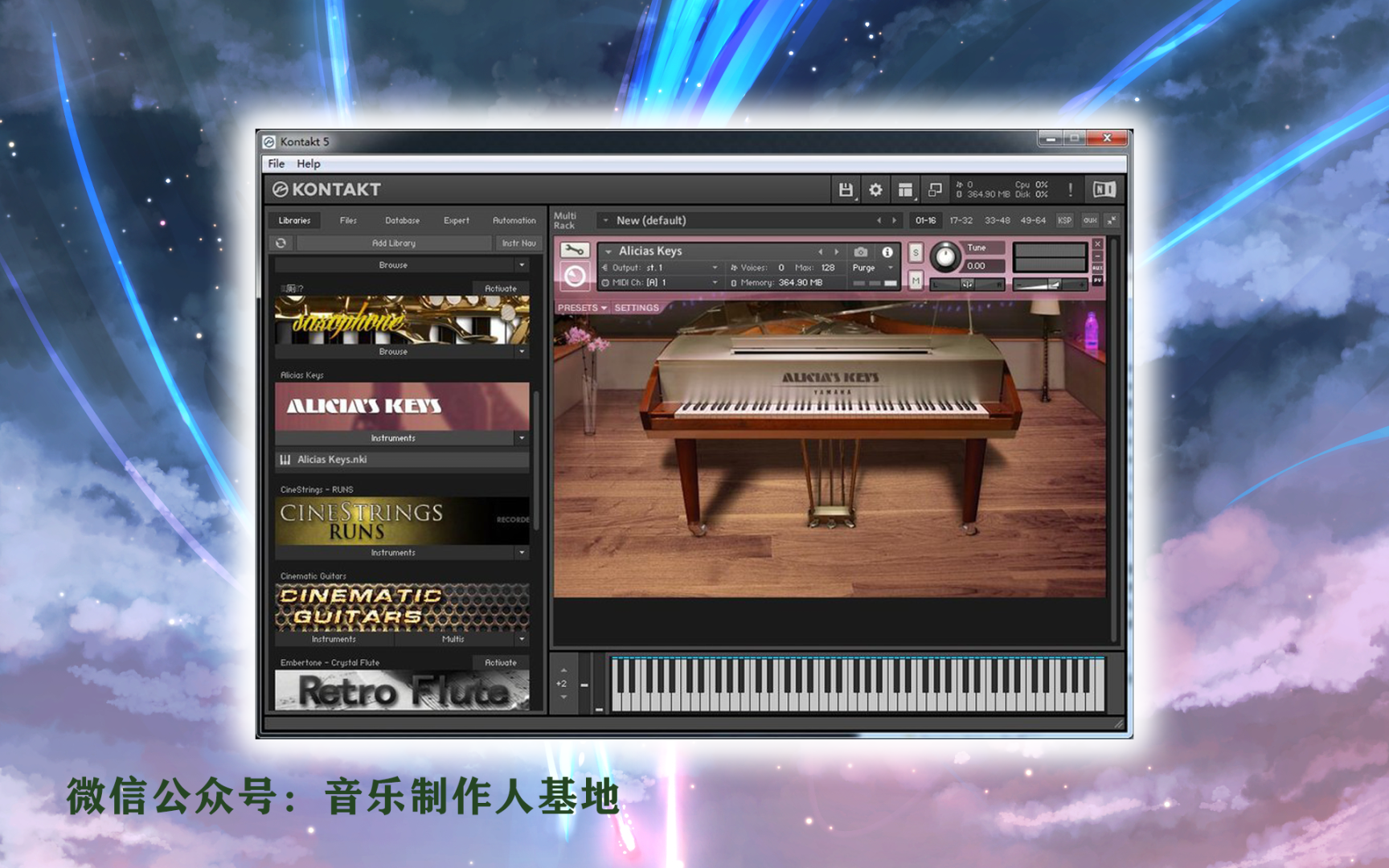This screenshot has width=1389, height=868.
Task: Go to next instrument in Alicias Keys header
Action: pyautogui.click(x=836, y=252)
